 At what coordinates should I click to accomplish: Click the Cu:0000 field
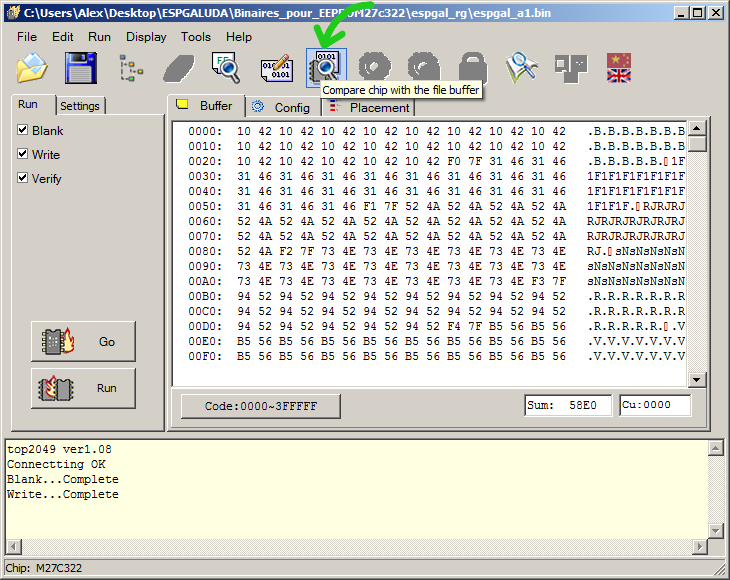pos(654,406)
